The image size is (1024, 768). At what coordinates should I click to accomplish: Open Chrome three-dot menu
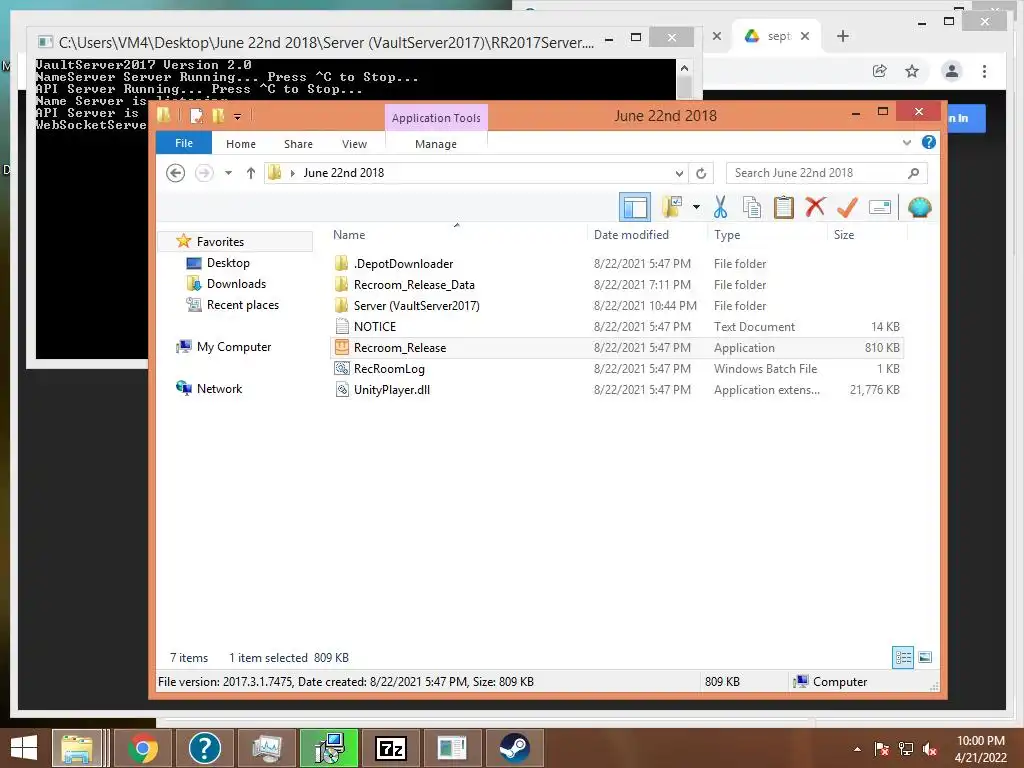[984, 71]
